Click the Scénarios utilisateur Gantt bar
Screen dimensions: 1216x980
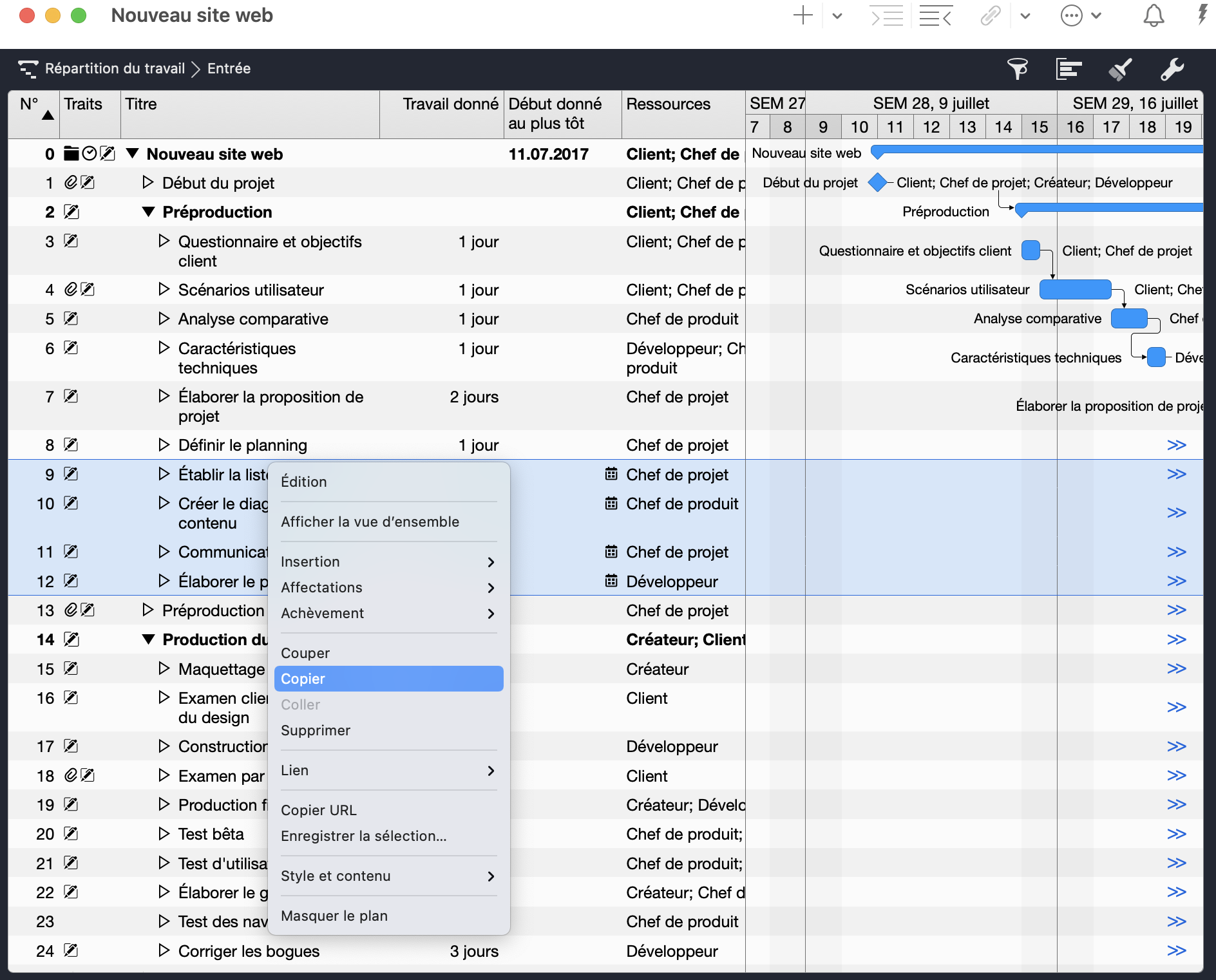coord(1075,290)
